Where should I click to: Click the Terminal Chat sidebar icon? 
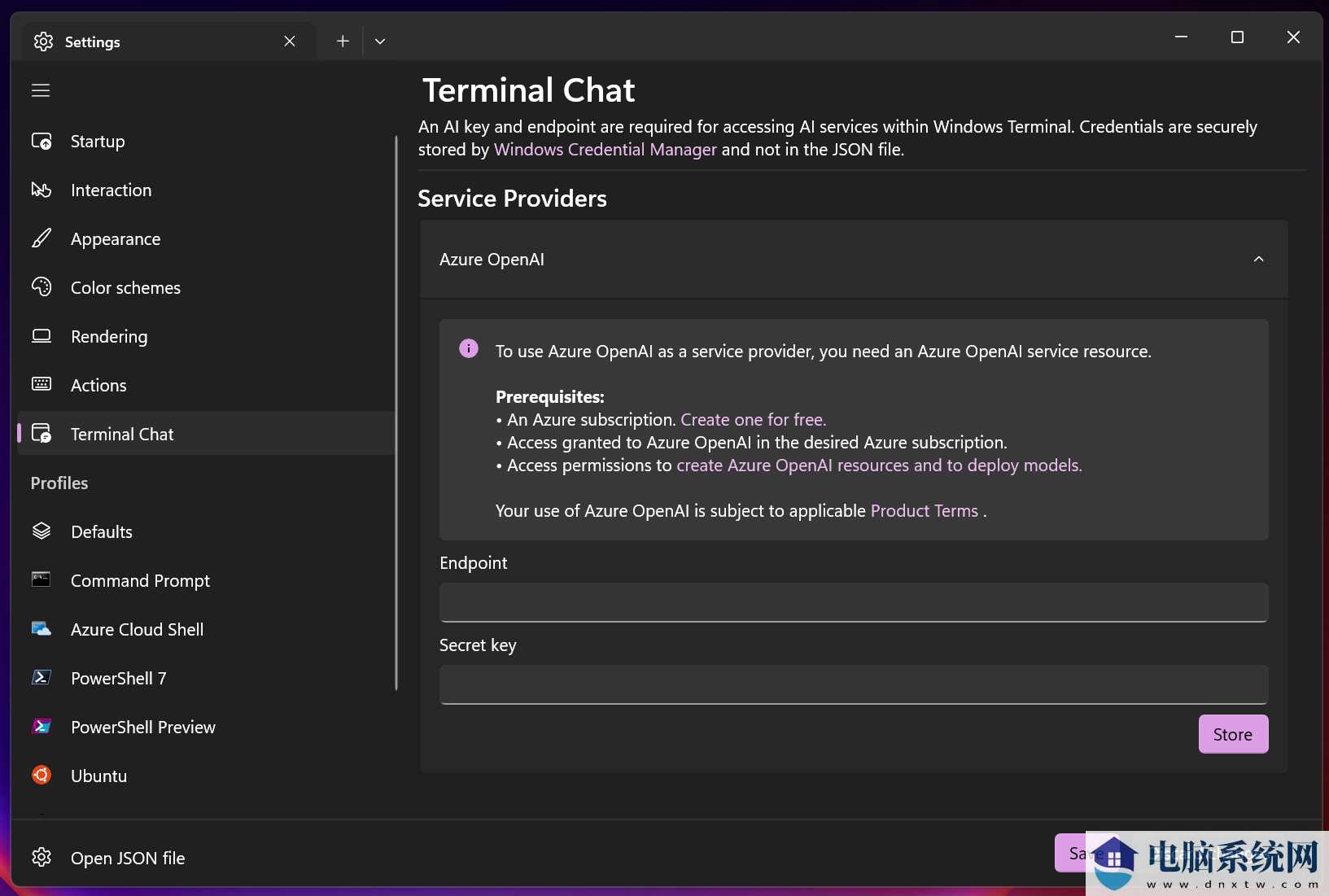point(42,434)
